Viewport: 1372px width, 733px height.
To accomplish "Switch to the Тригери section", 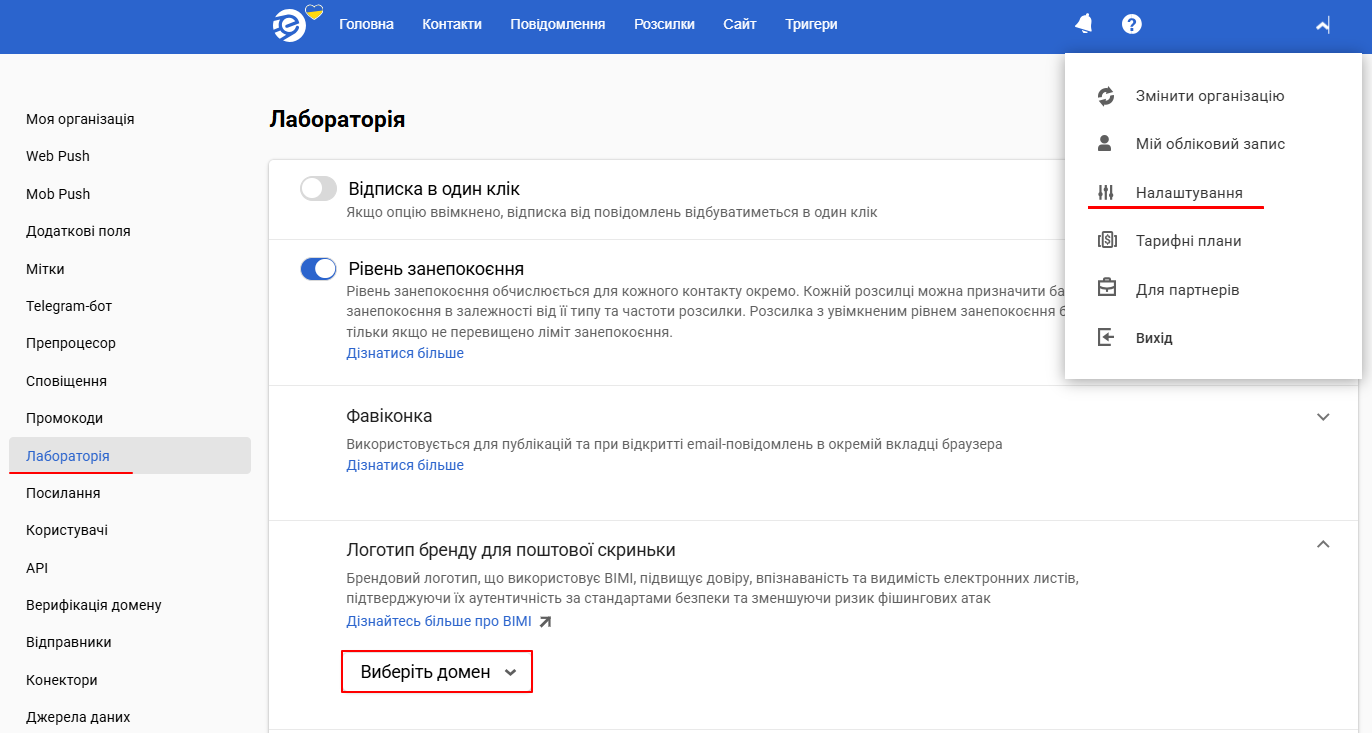I will pos(810,23).
